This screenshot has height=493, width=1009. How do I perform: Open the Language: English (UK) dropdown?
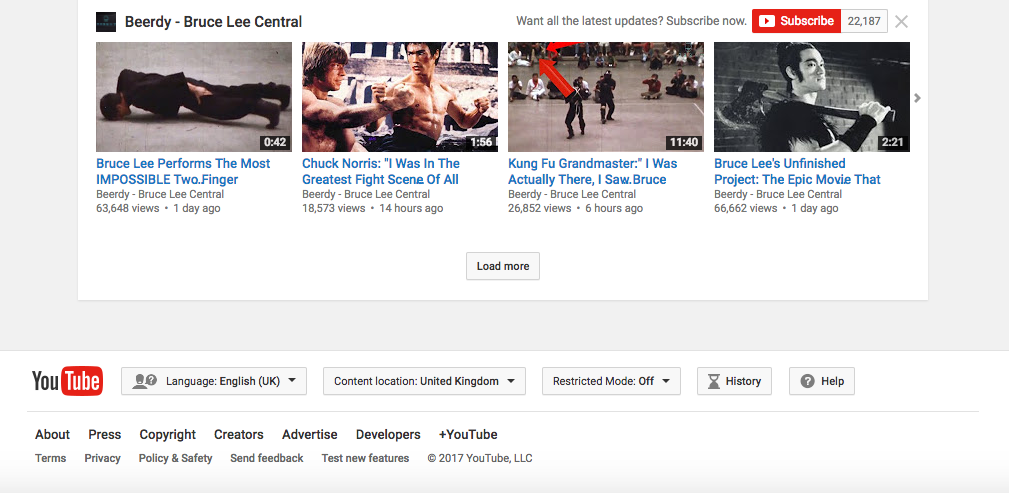pyautogui.click(x=214, y=381)
